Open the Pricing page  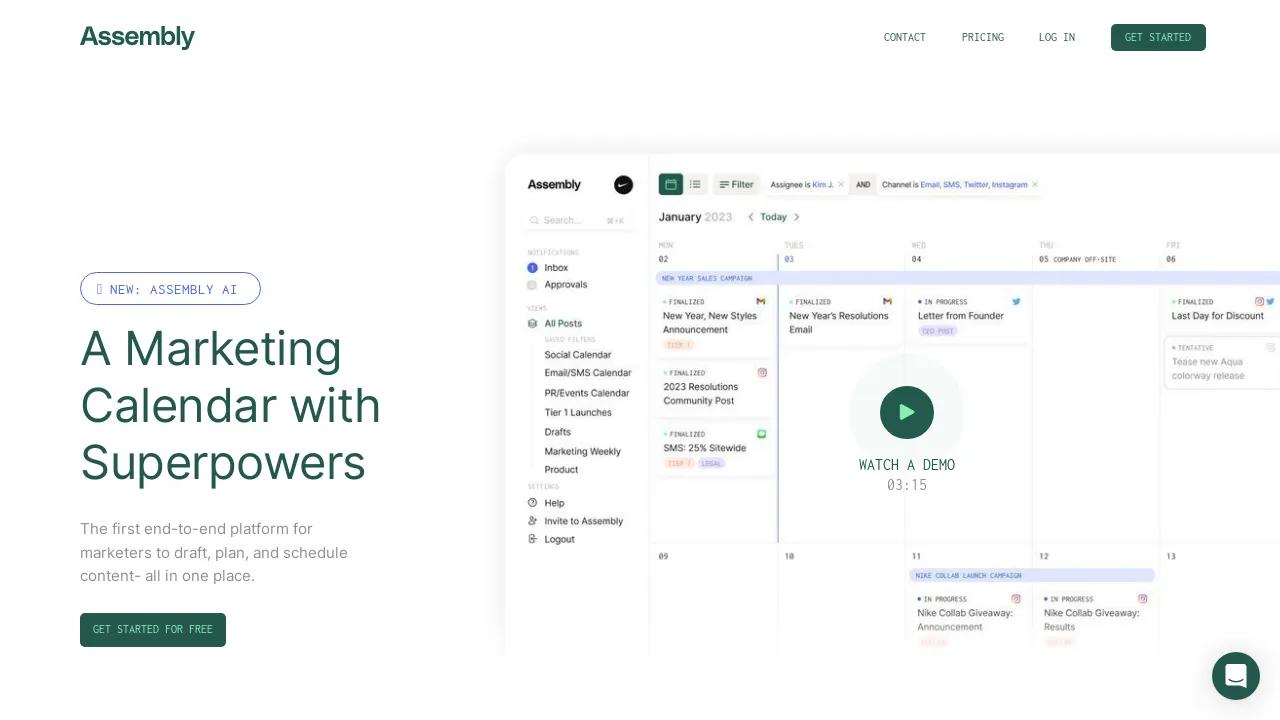point(983,37)
